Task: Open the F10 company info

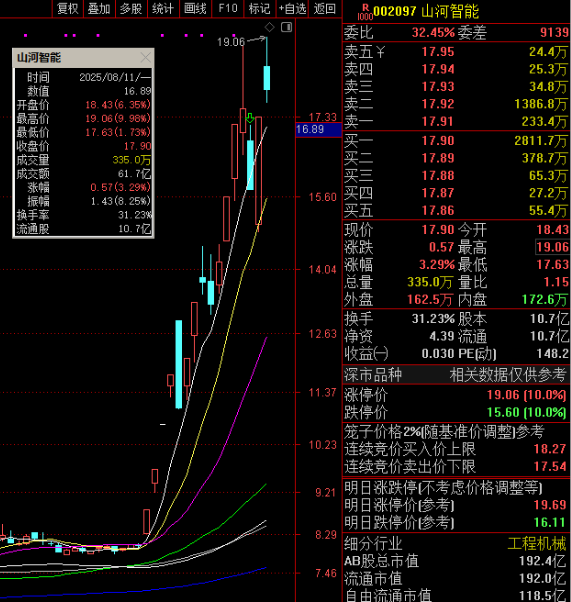Action: 228,8
